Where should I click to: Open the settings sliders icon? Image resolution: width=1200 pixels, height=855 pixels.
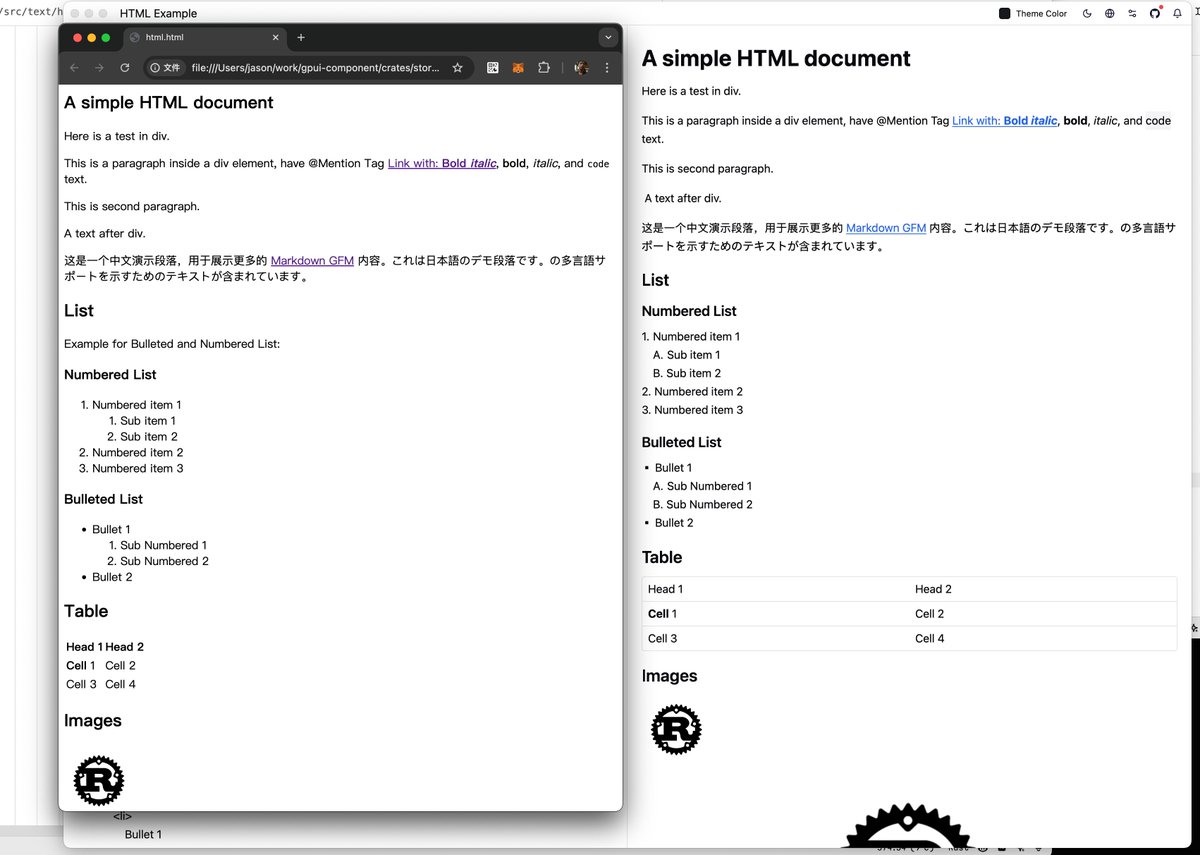point(1133,14)
